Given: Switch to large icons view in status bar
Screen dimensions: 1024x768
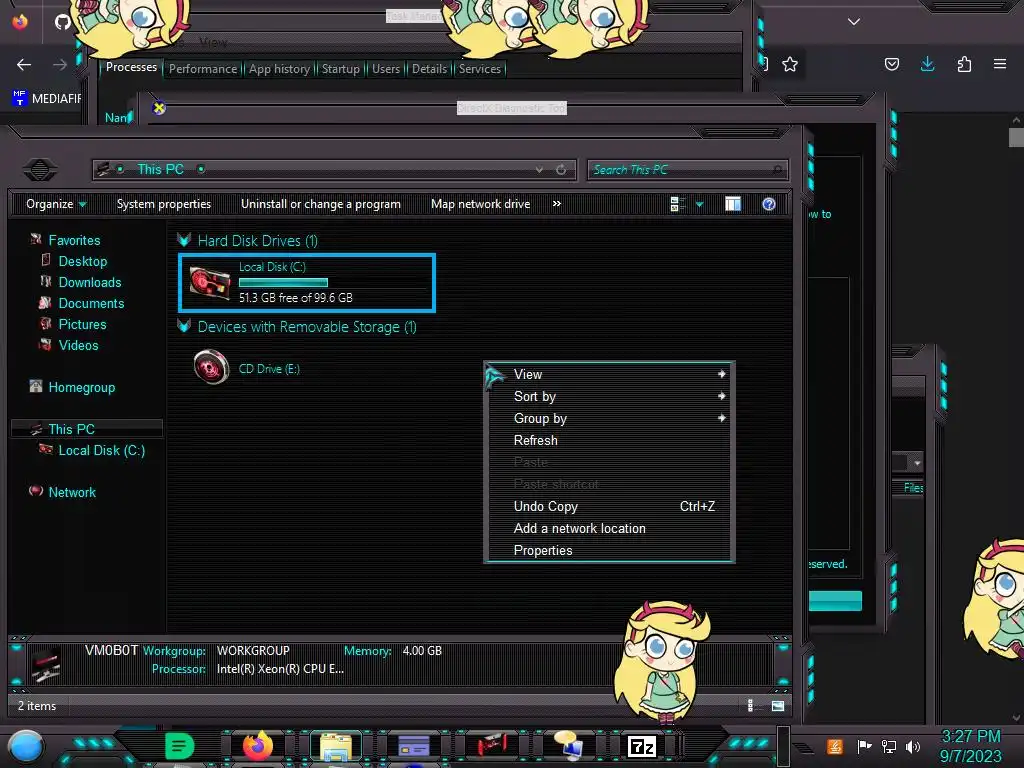Looking at the screenshot, I should point(778,706).
